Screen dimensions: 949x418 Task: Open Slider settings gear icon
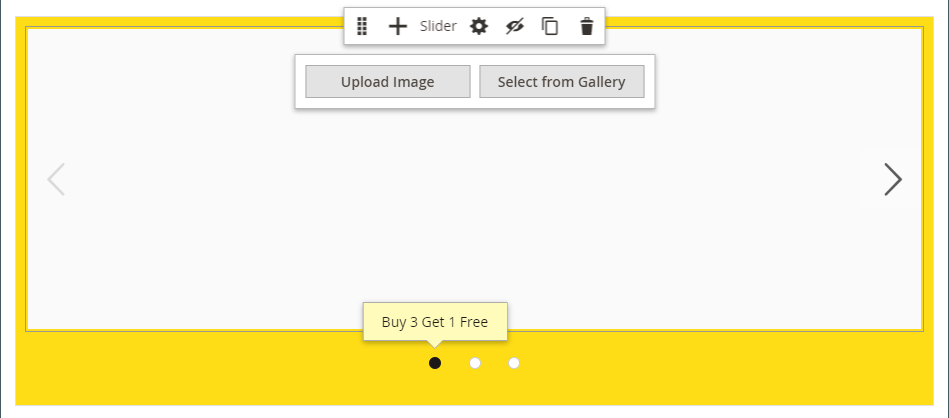479,26
